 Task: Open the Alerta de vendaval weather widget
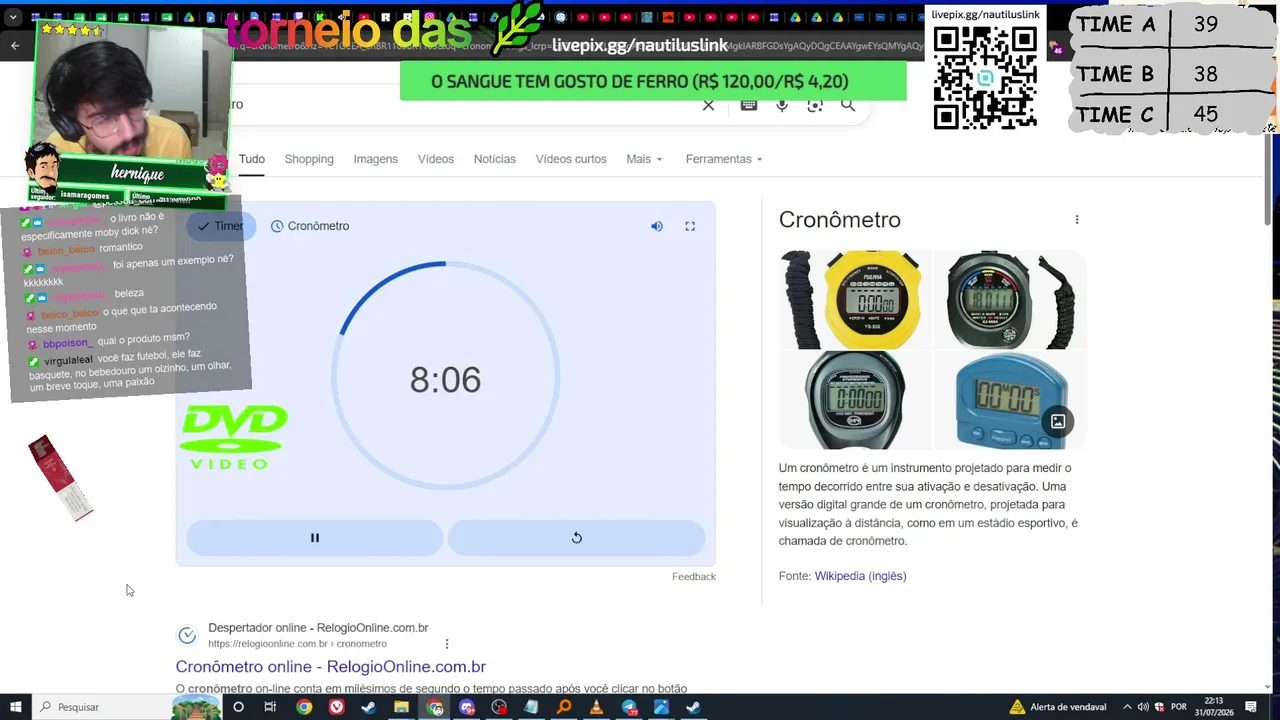tap(1060, 707)
